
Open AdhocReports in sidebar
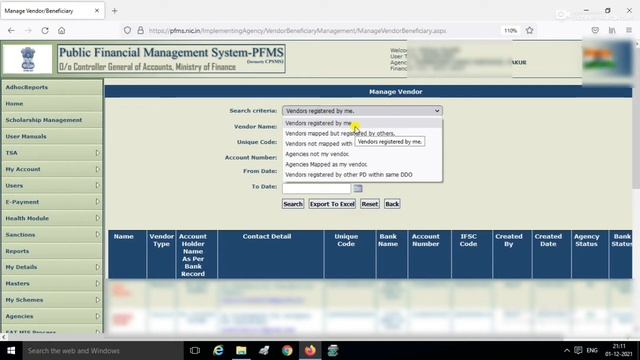point(52,87)
